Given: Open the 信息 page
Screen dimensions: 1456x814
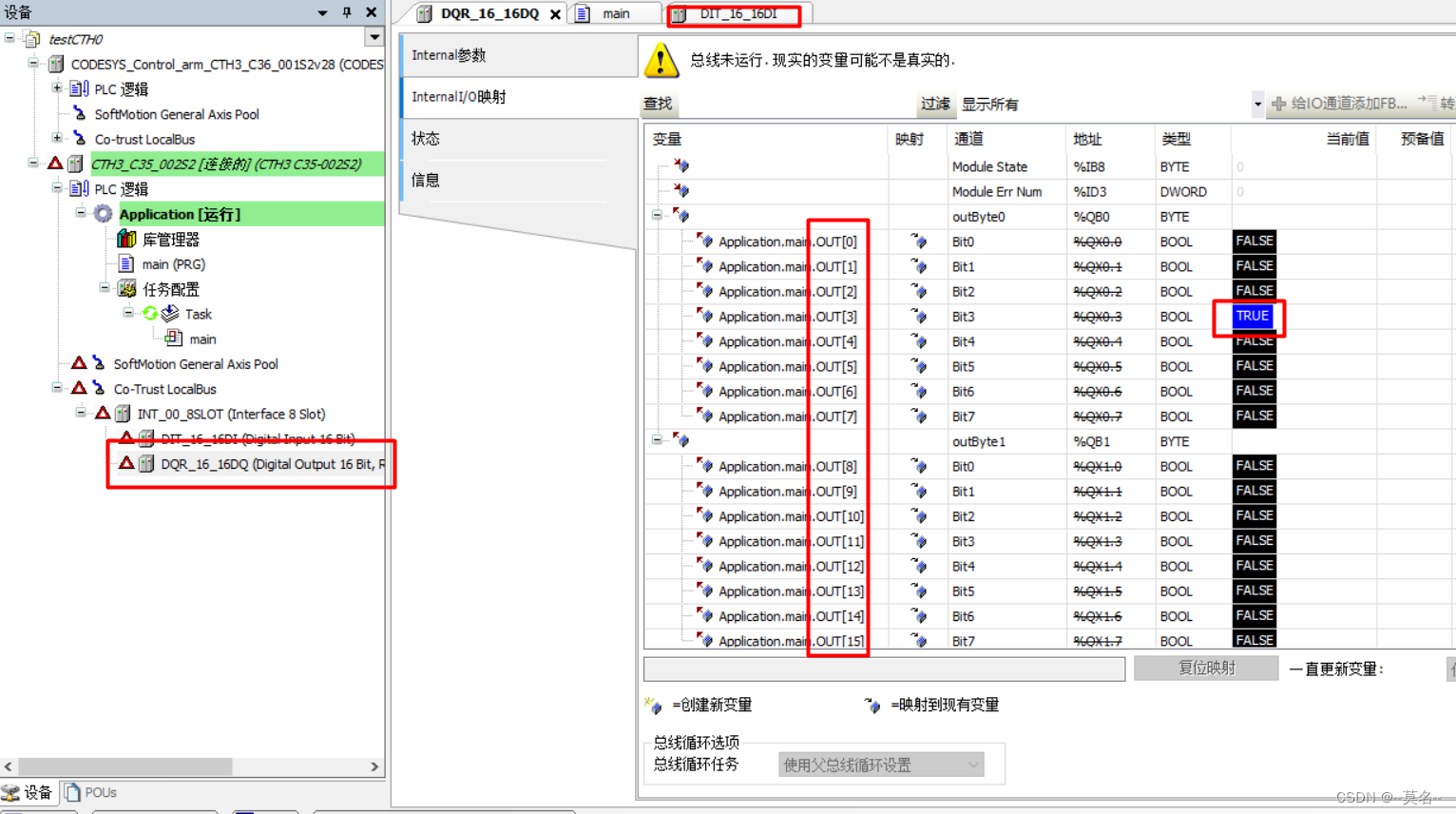Looking at the screenshot, I should click(519, 180).
